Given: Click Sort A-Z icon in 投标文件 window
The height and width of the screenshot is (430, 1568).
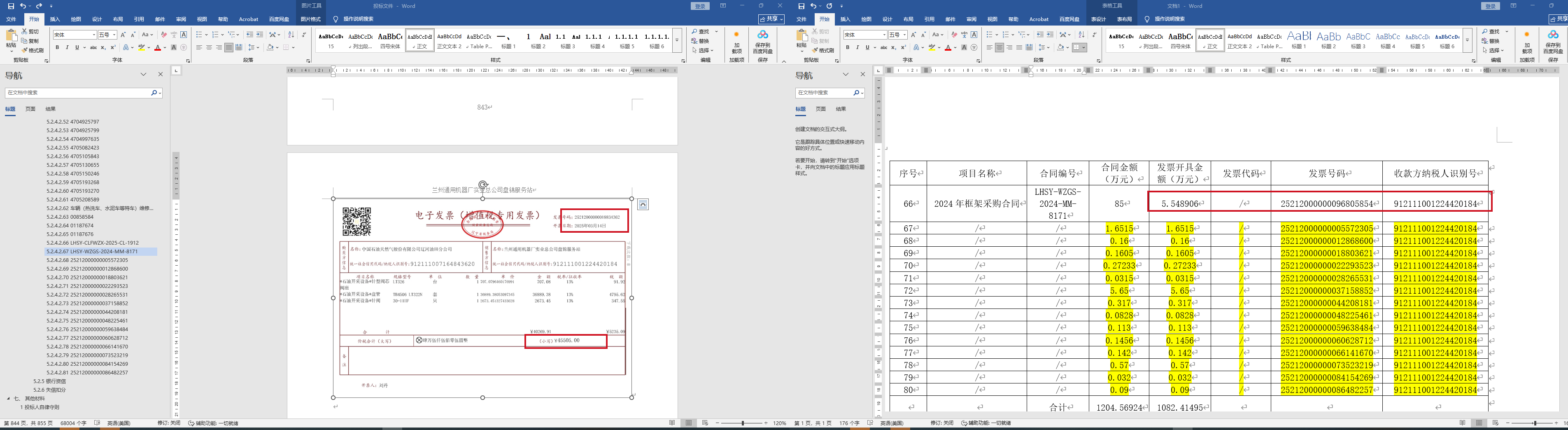Looking at the screenshot, I should tap(291, 35).
